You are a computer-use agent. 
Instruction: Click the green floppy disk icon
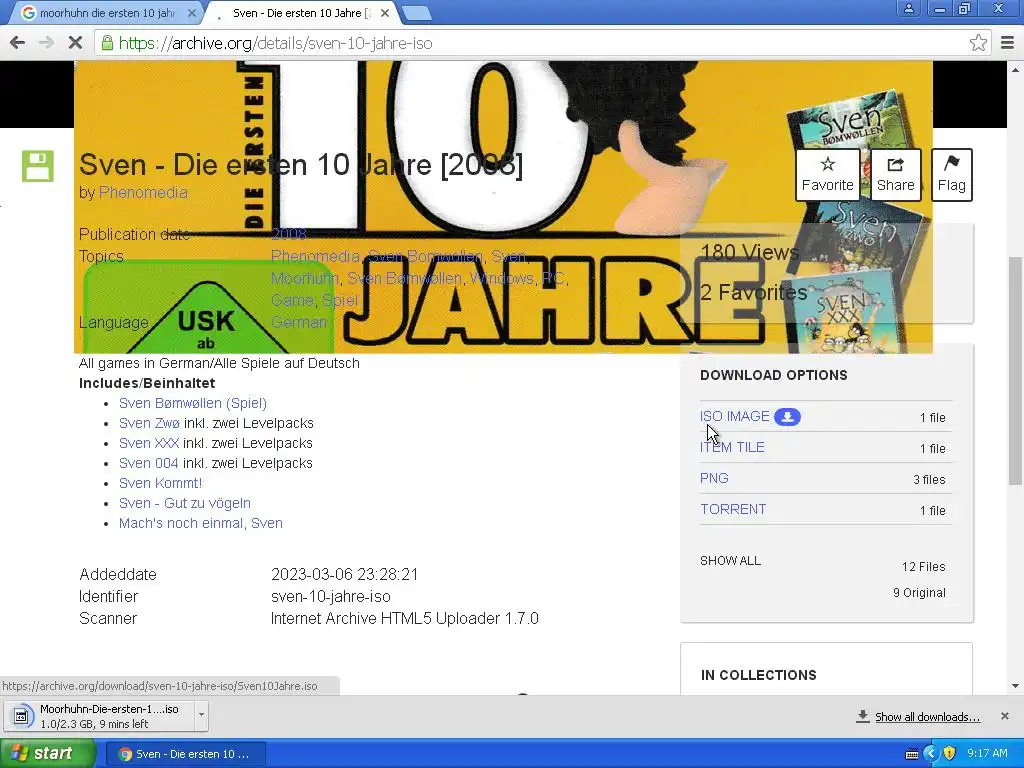coord(38,166)
